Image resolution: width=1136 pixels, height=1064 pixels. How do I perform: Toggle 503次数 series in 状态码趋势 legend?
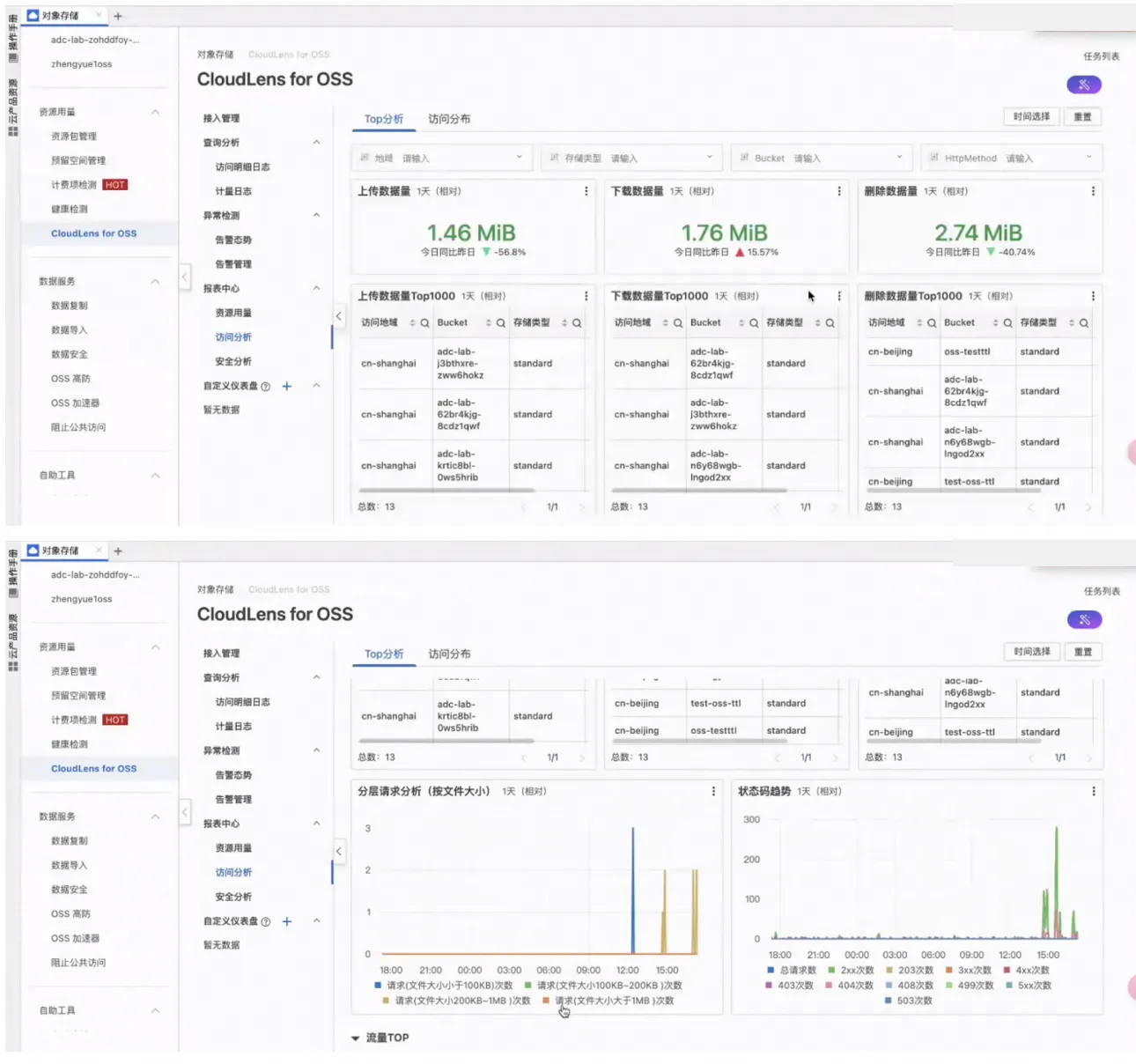coord(909,1001)
